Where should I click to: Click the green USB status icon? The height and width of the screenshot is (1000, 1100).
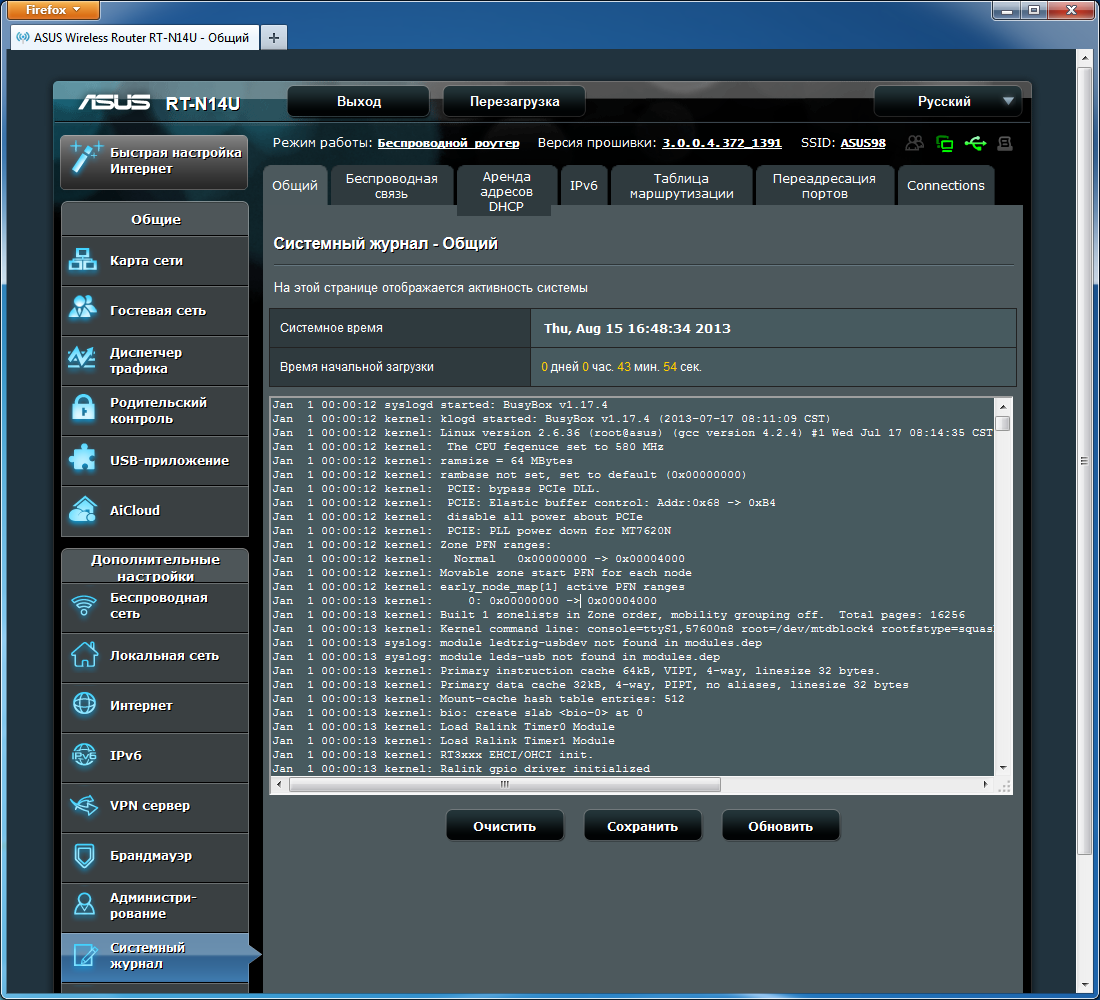[x=975, y=143]
